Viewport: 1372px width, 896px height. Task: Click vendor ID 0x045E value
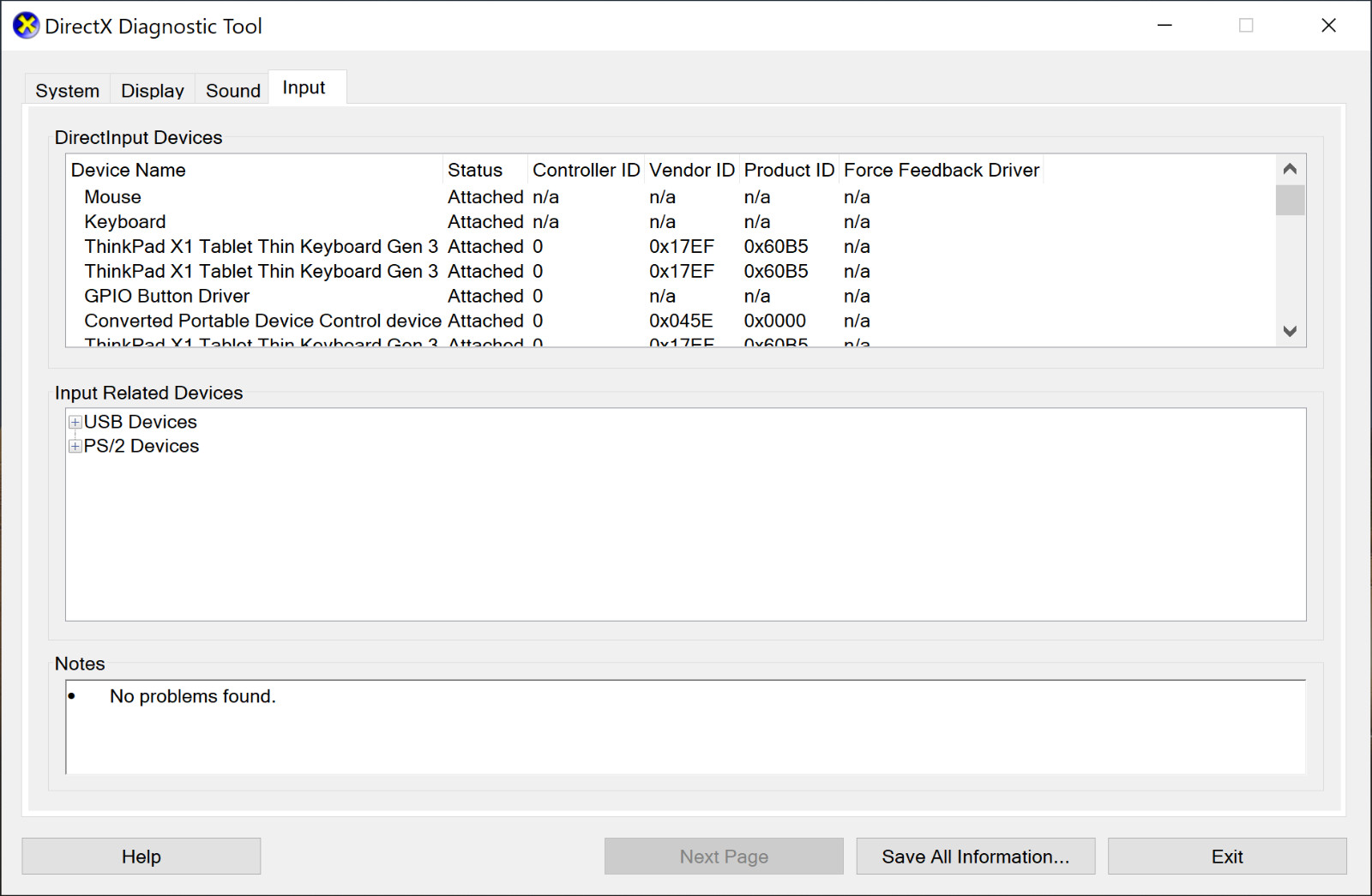click(x=681, y=321)
